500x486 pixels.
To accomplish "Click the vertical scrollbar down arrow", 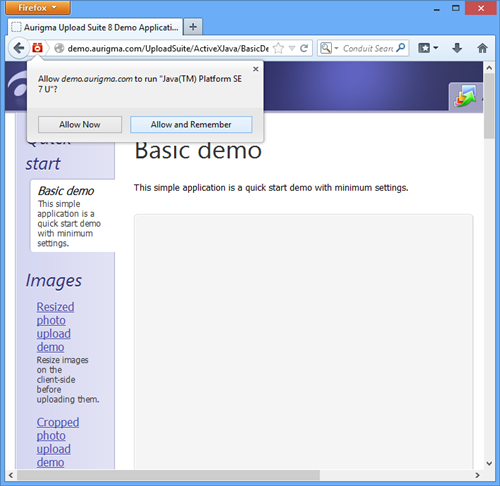I will click(489, 463).
